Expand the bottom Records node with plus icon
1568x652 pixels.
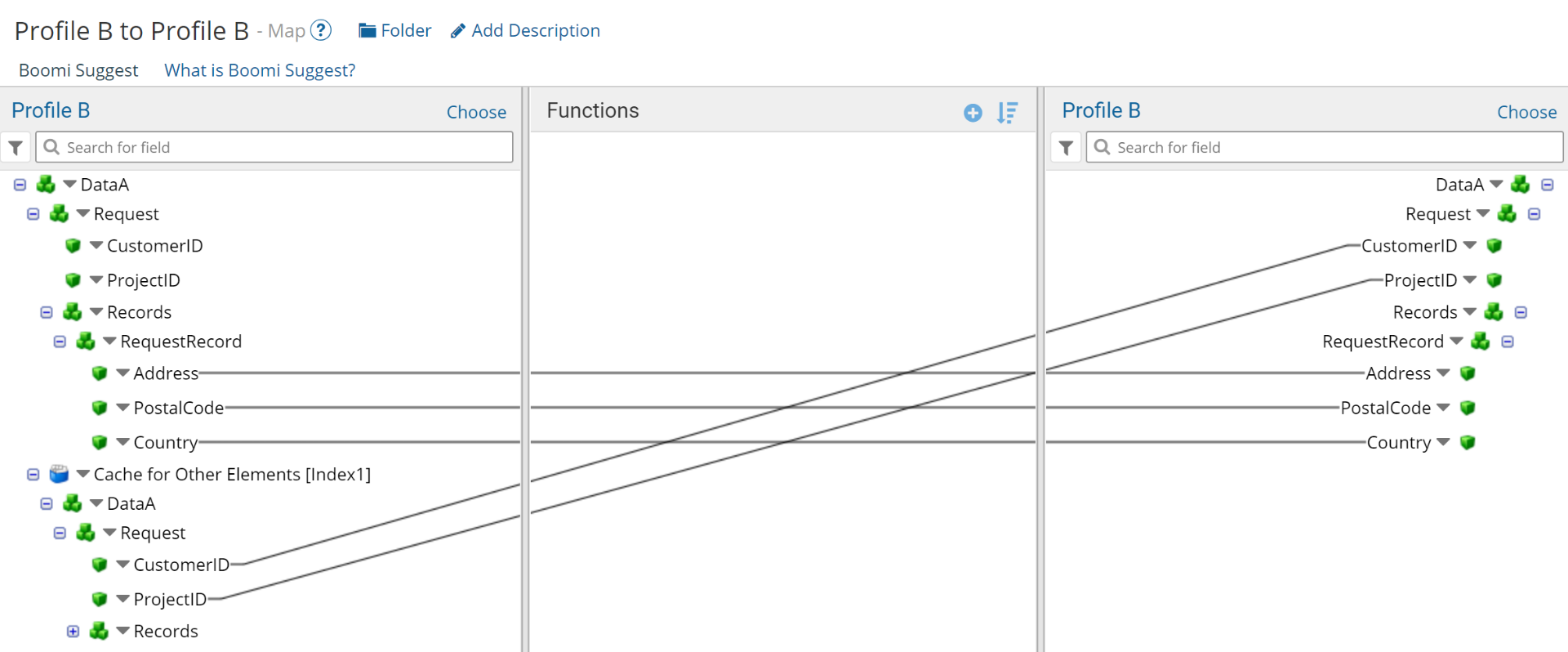pos(73,631)
